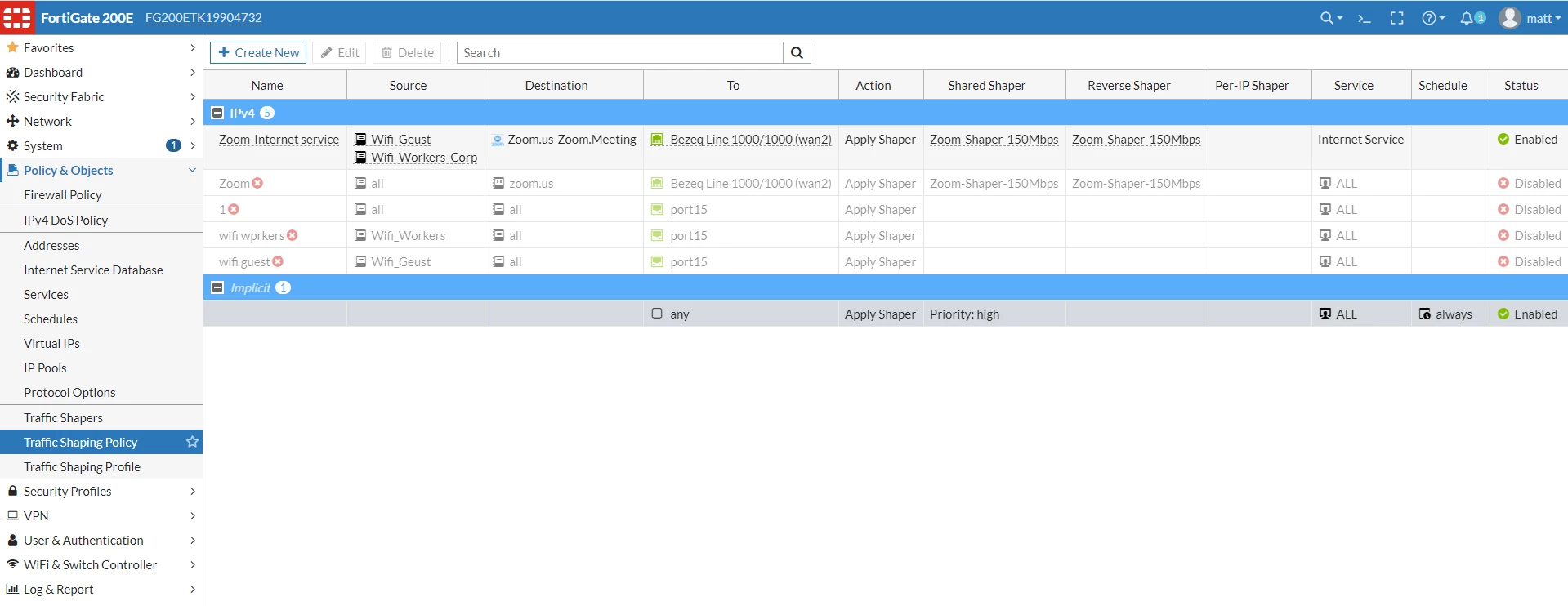Screen dimensions: 1568x606
Task: Open the matt user dropdown
Action: [x=1543, y=18]
